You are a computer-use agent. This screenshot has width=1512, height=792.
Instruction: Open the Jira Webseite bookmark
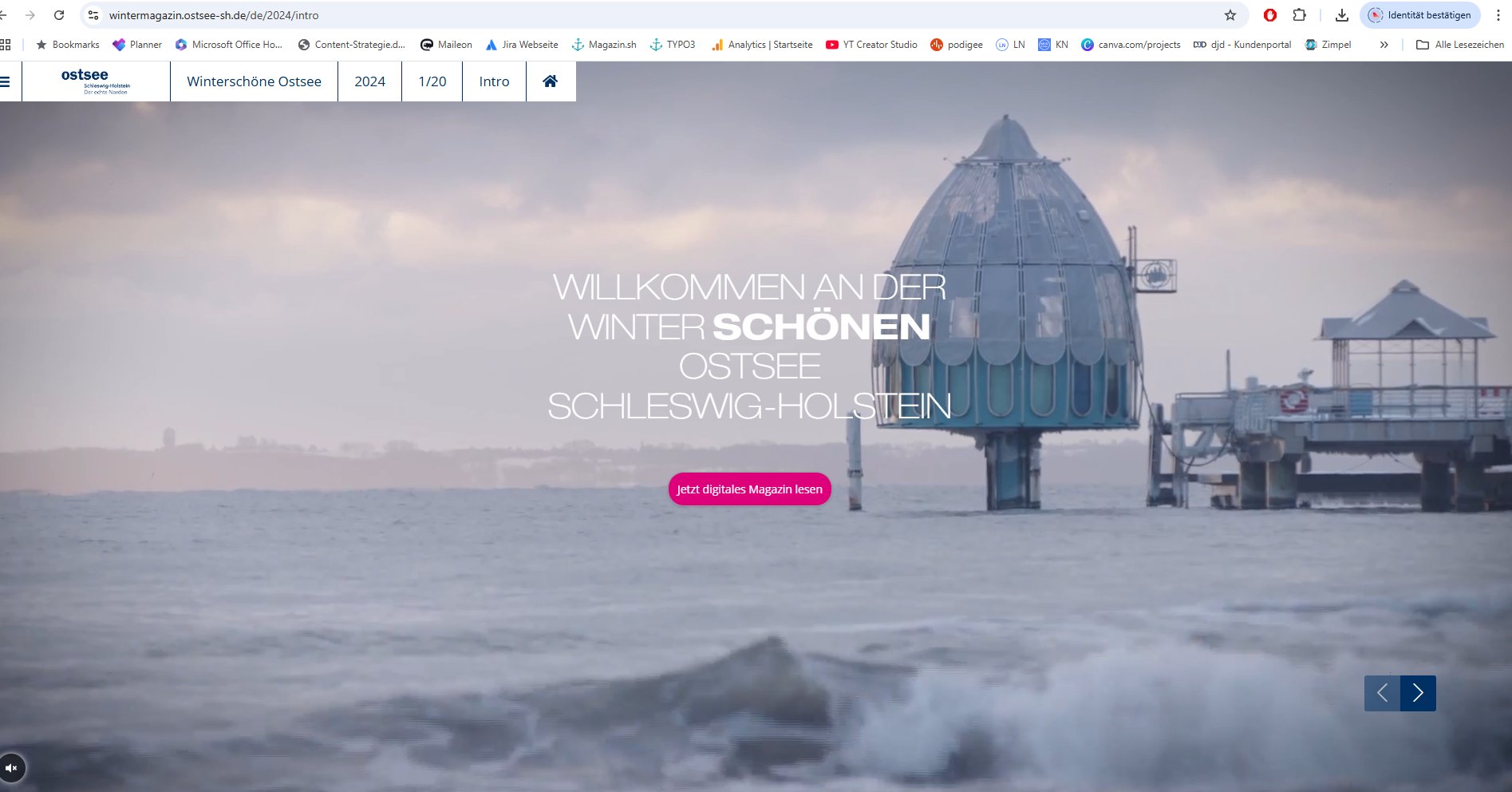(x=523, y=45)
